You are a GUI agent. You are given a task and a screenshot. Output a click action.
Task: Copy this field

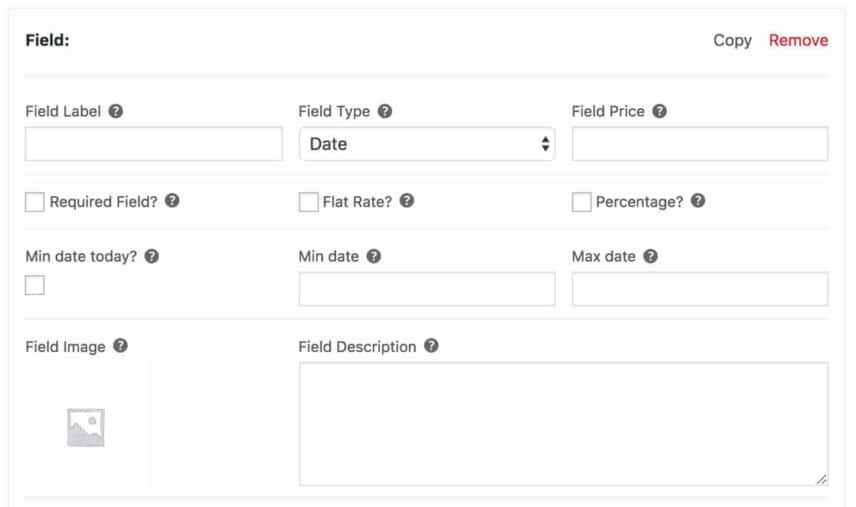(732, 40)
